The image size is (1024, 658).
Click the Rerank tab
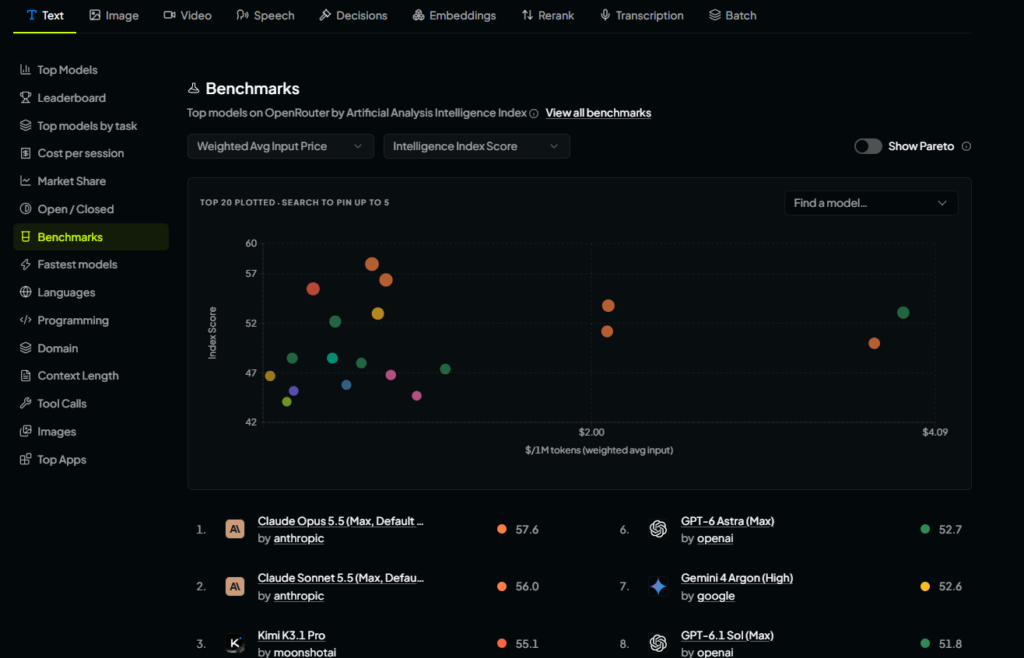point(548,15)
